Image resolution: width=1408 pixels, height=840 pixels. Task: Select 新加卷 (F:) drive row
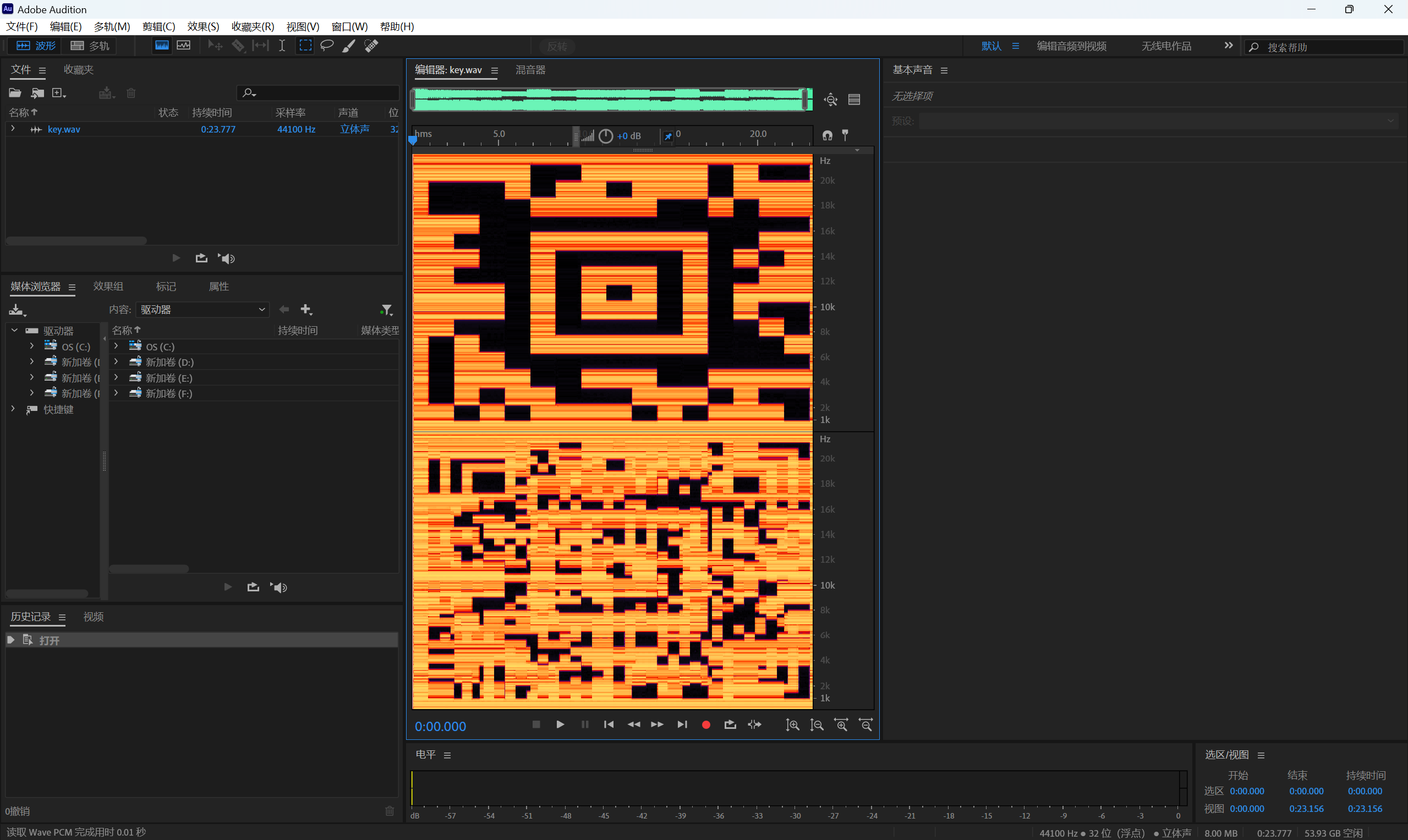pos(255,393)
